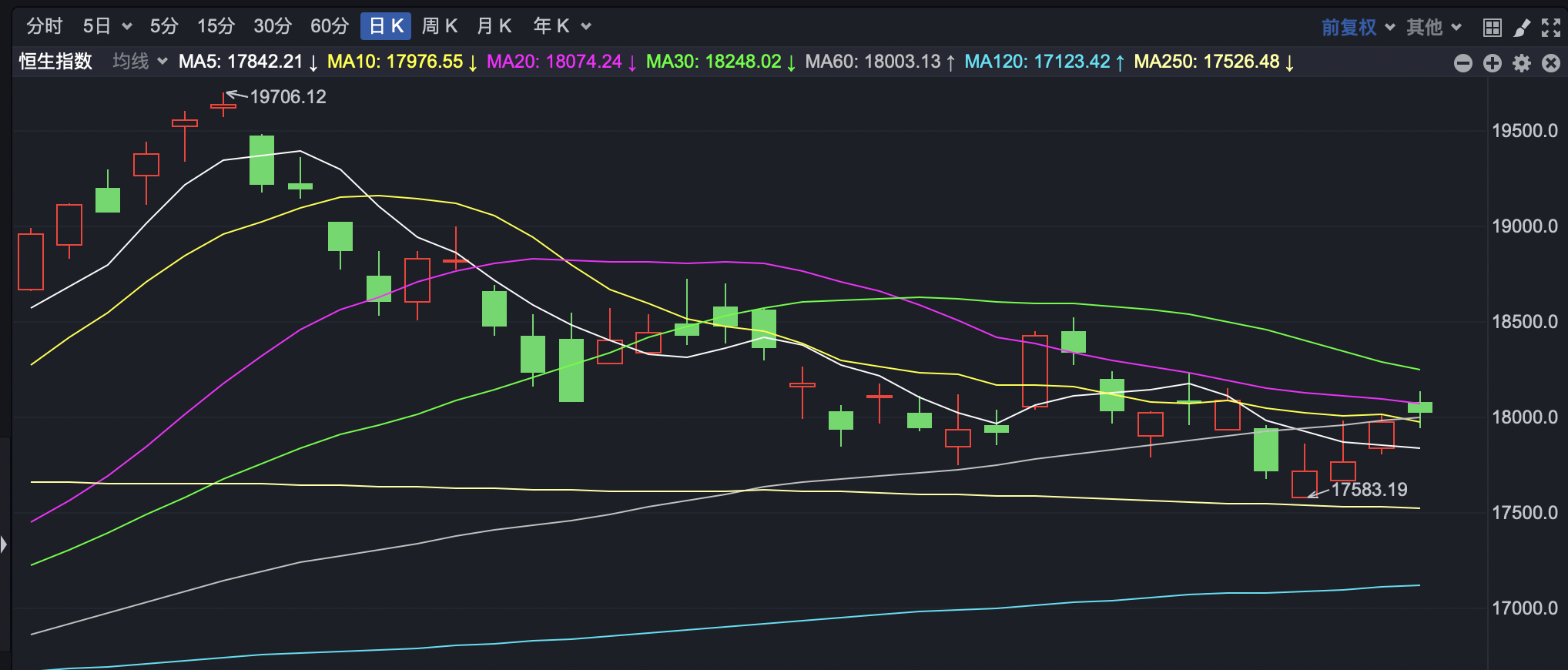This screenshot has height=670, width=1568.
Task: Click the plus zoom-in icon
Action: 1493,63
